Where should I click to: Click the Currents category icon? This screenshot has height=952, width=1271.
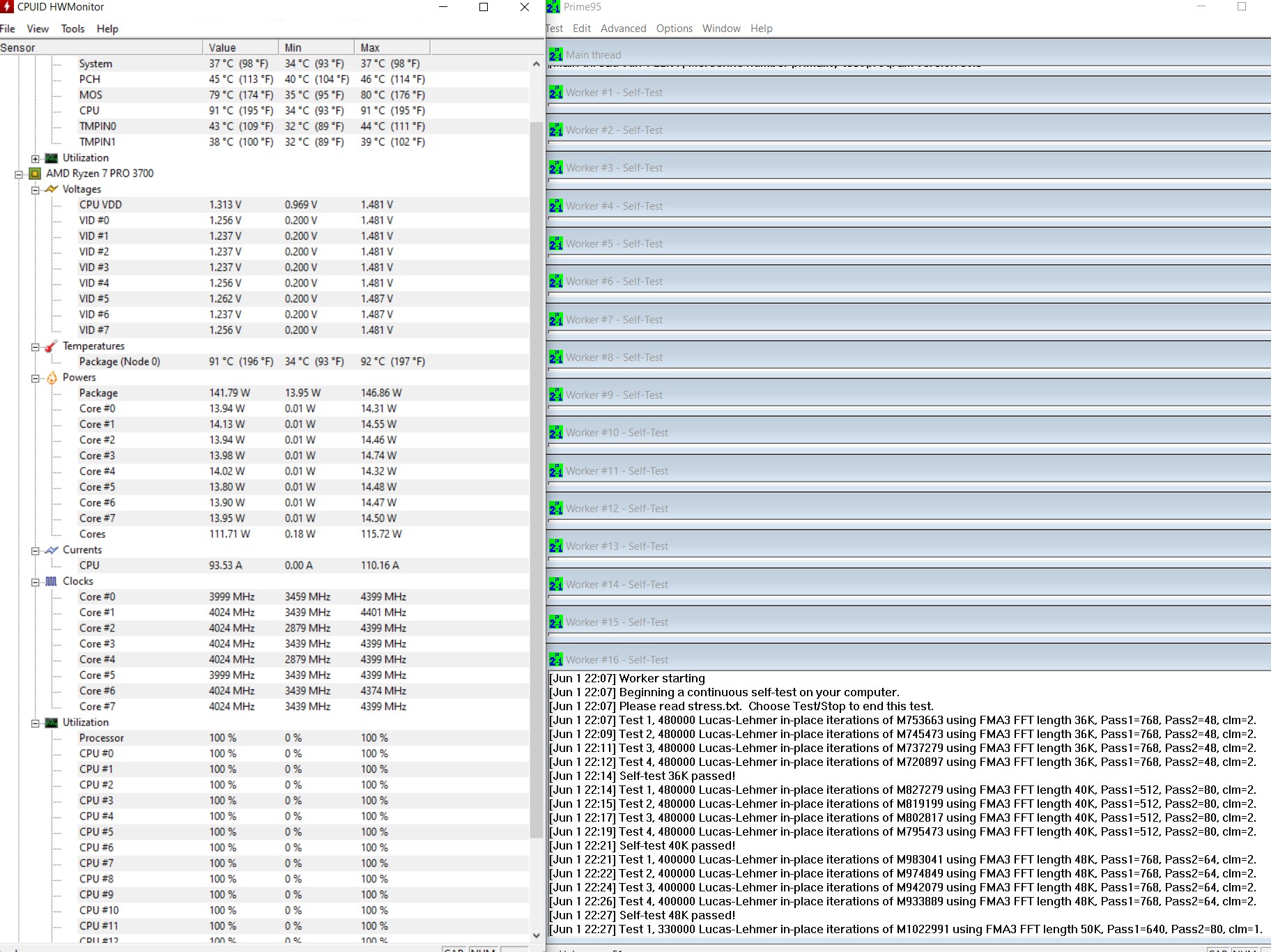point(52,550)
